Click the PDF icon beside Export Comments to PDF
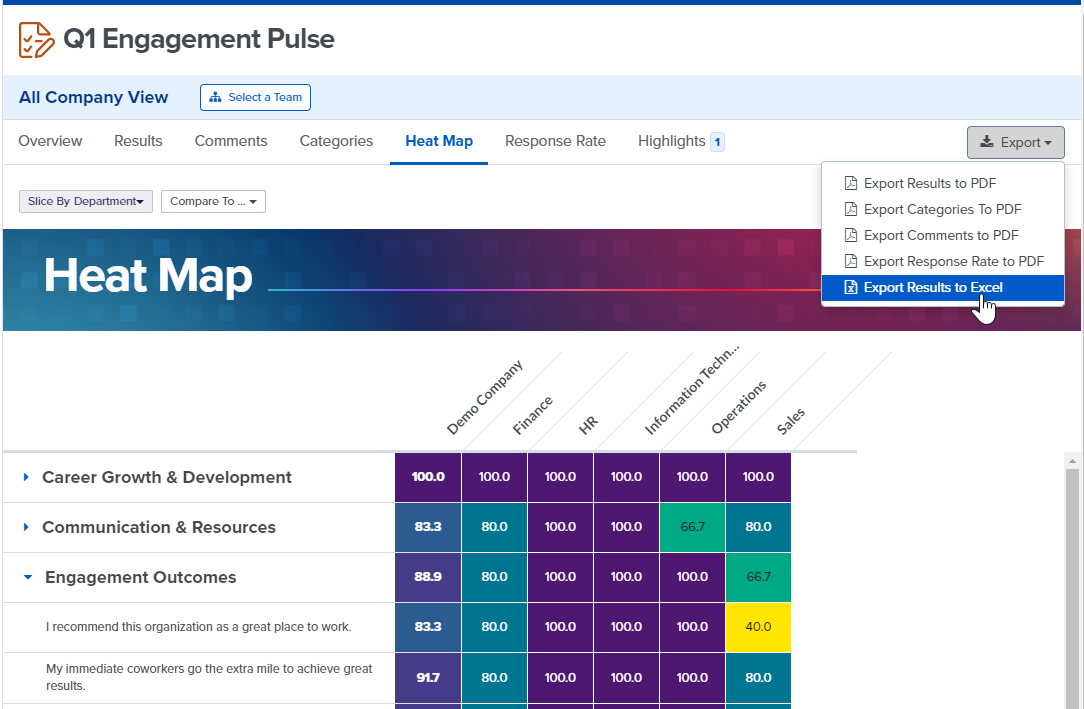1084x709 pixels. click(x=851, y=236)
